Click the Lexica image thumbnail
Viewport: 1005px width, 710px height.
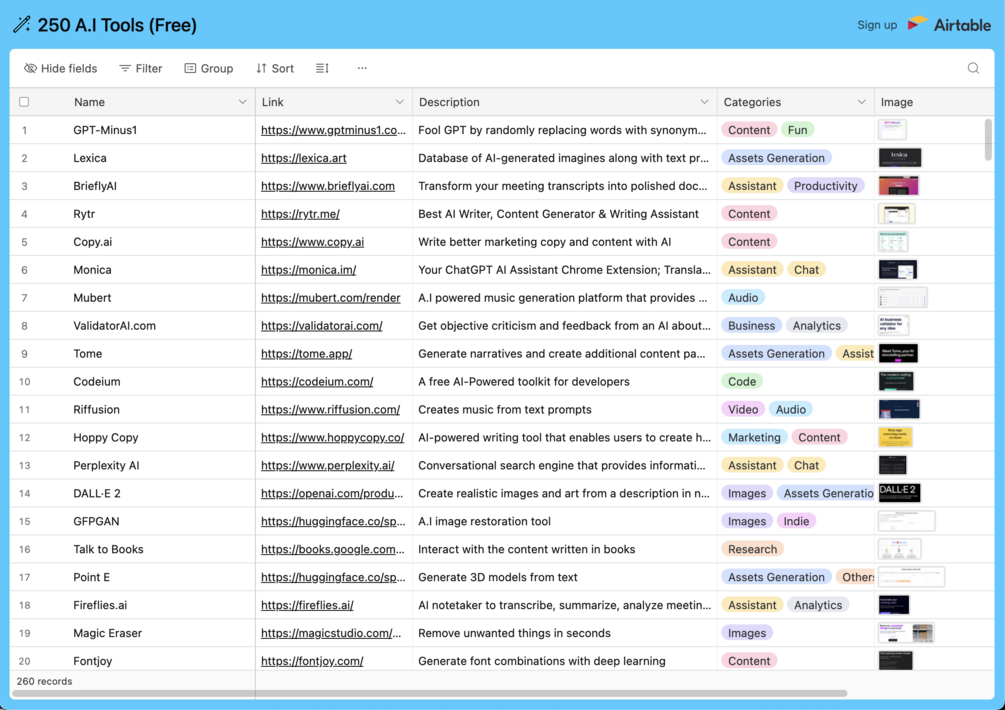[900, 158]
